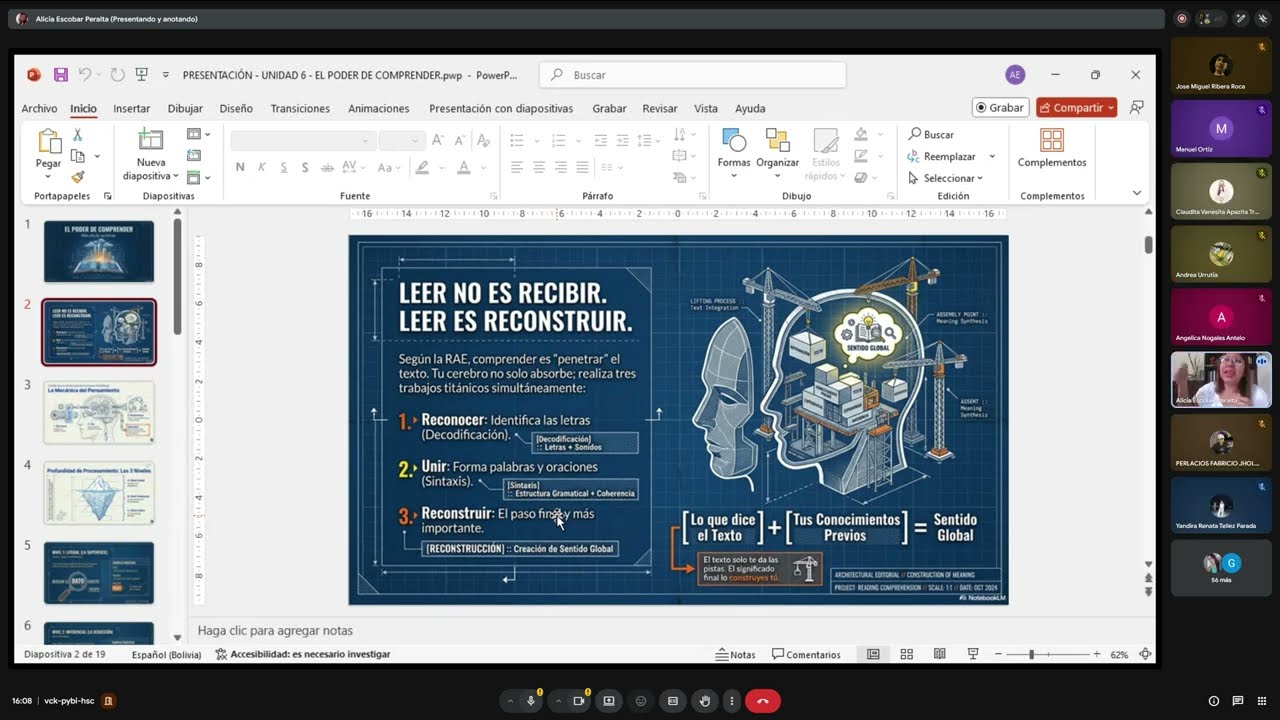
Task: Expand the Reemplazar dropdown arrow
Action: coord(992,157)
